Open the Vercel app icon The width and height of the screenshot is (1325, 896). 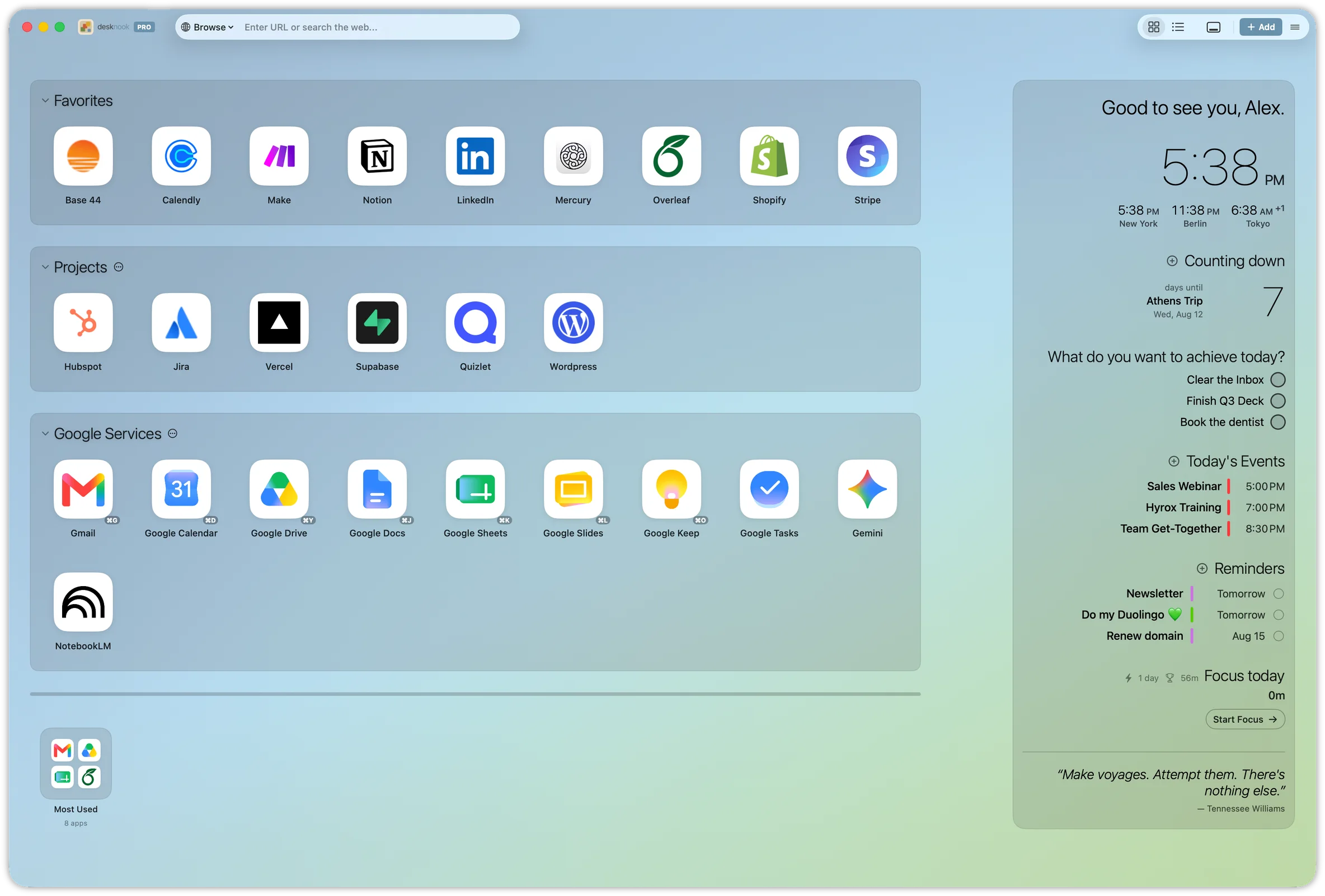(279, 323)
